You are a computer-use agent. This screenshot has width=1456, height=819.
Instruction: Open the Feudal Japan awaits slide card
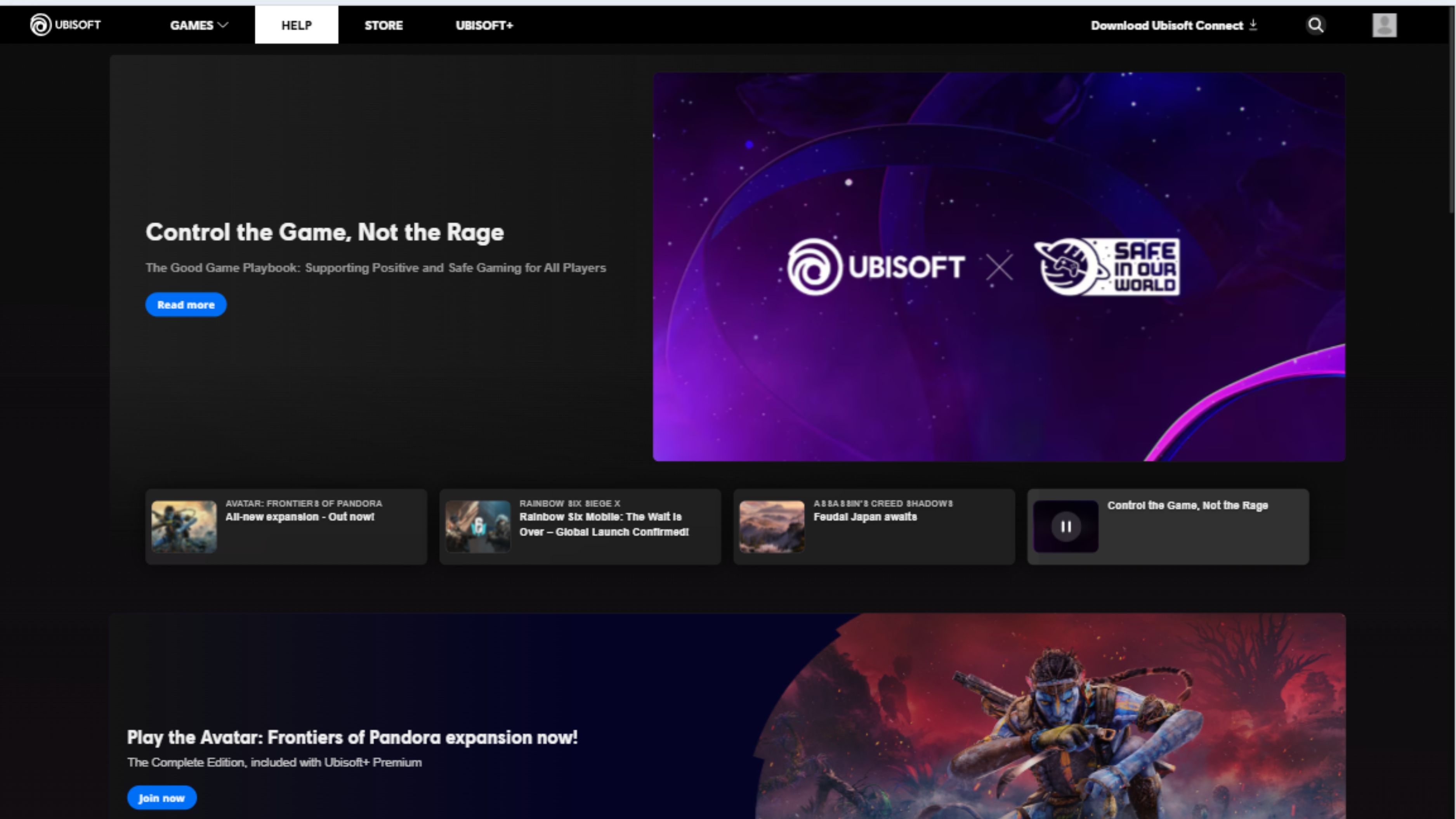874,526
